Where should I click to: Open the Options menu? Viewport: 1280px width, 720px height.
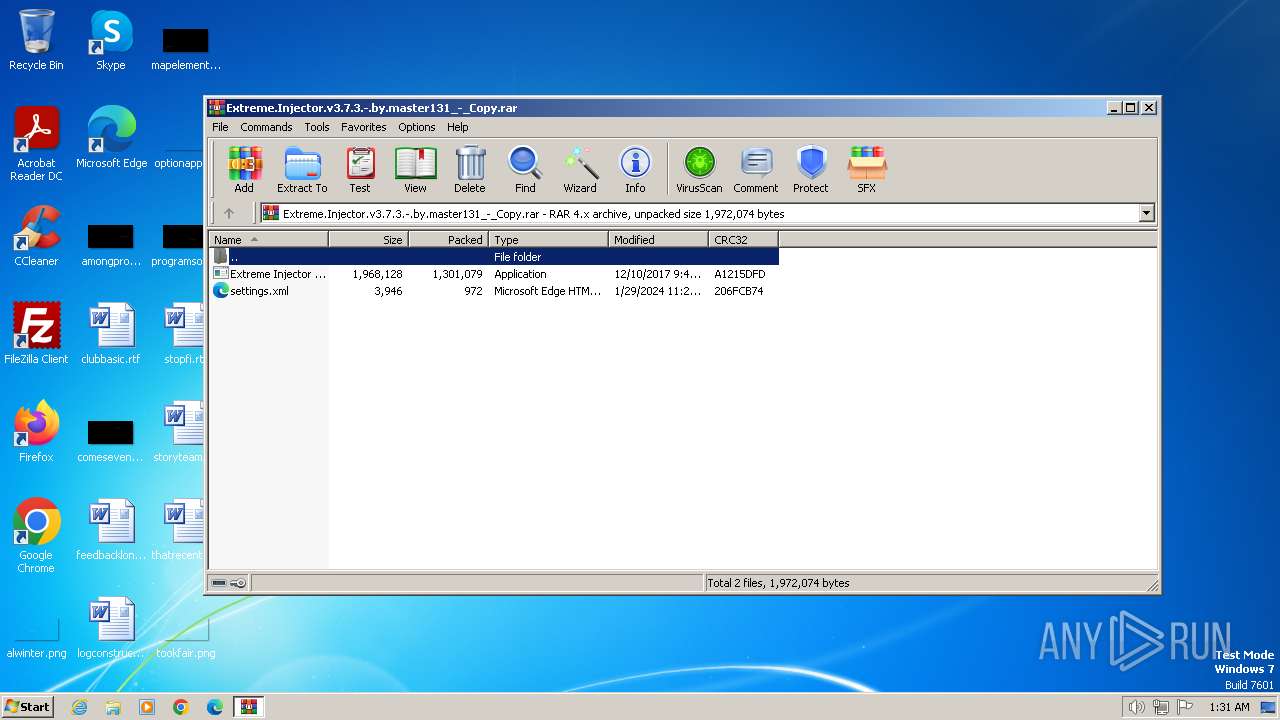417,127
